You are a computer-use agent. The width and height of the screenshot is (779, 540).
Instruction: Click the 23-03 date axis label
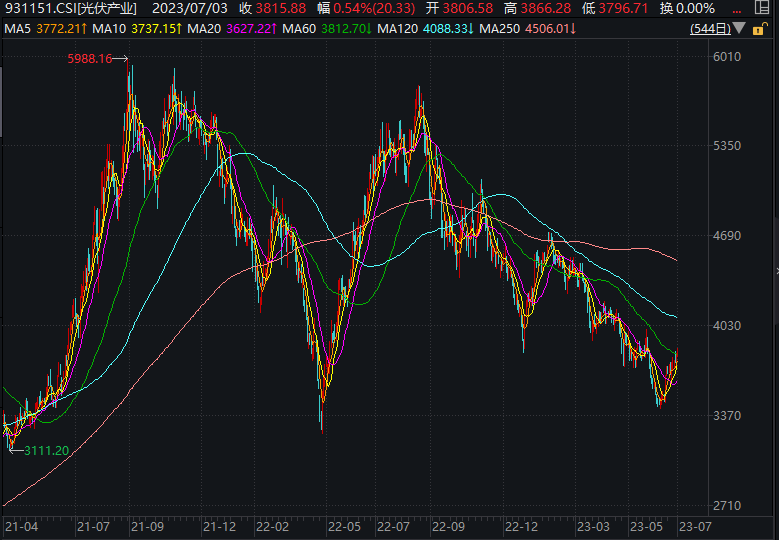(593, 527)
